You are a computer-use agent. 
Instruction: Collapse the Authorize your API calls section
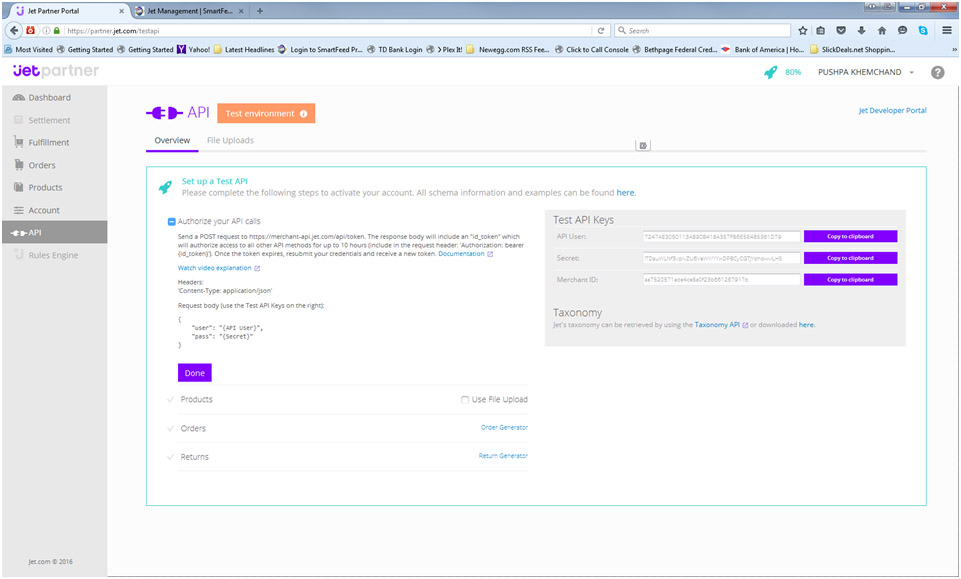point(172,221)
